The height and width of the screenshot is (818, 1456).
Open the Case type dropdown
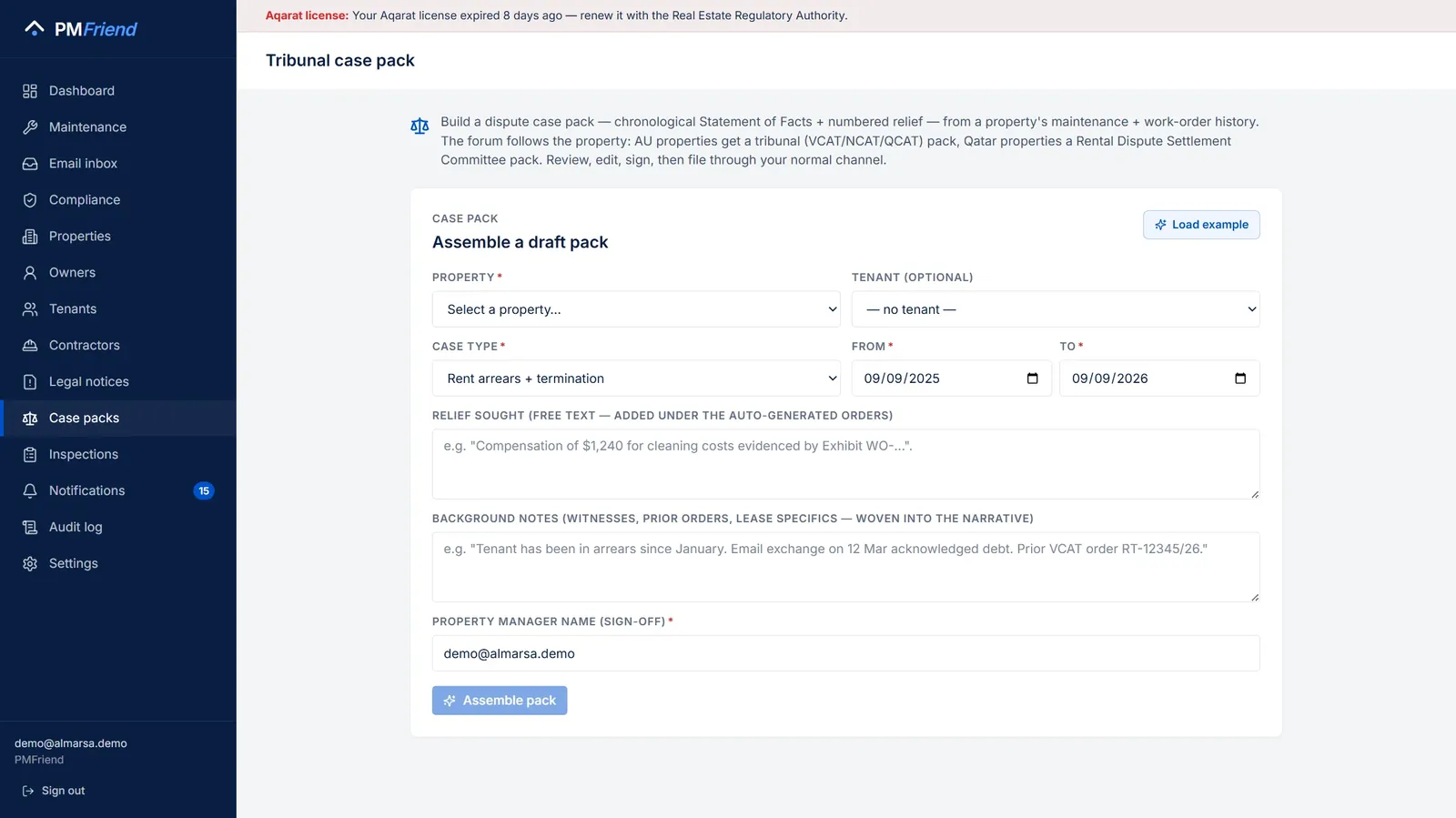pos(636,379)
